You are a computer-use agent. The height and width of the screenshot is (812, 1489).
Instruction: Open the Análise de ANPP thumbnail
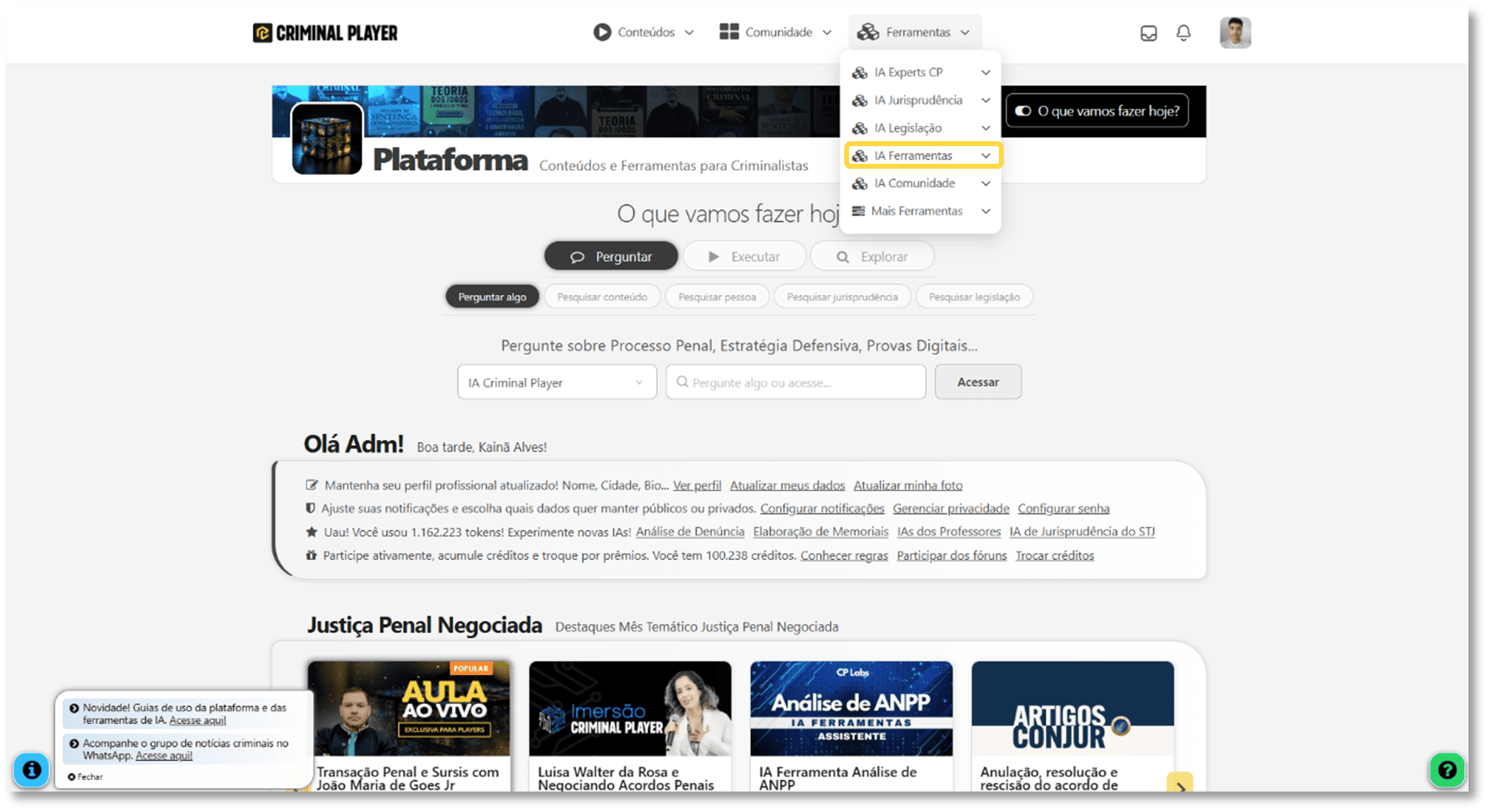851,708
